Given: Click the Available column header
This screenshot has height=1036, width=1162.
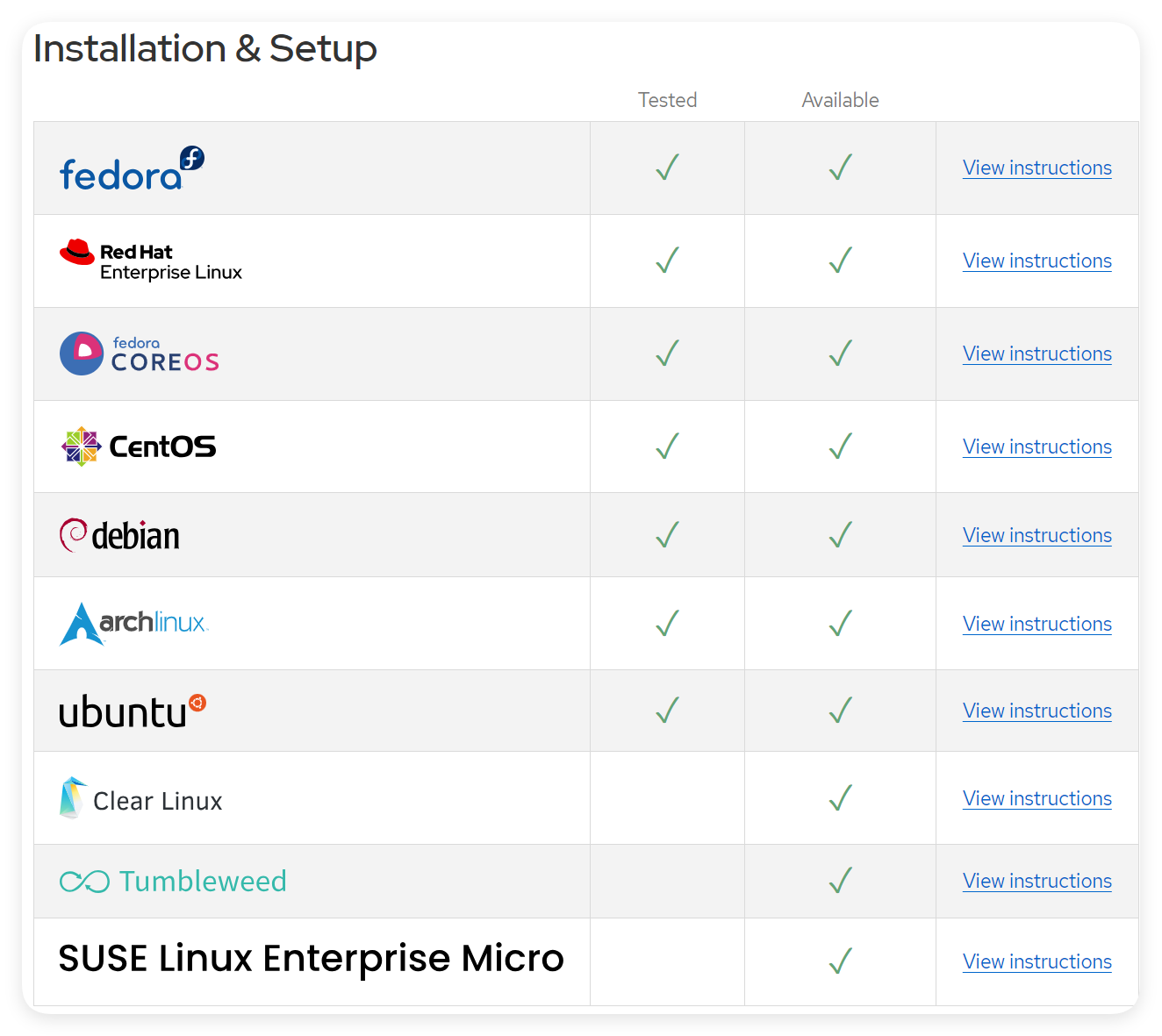Looking at the screenshot, I should (x=840, y=100).
